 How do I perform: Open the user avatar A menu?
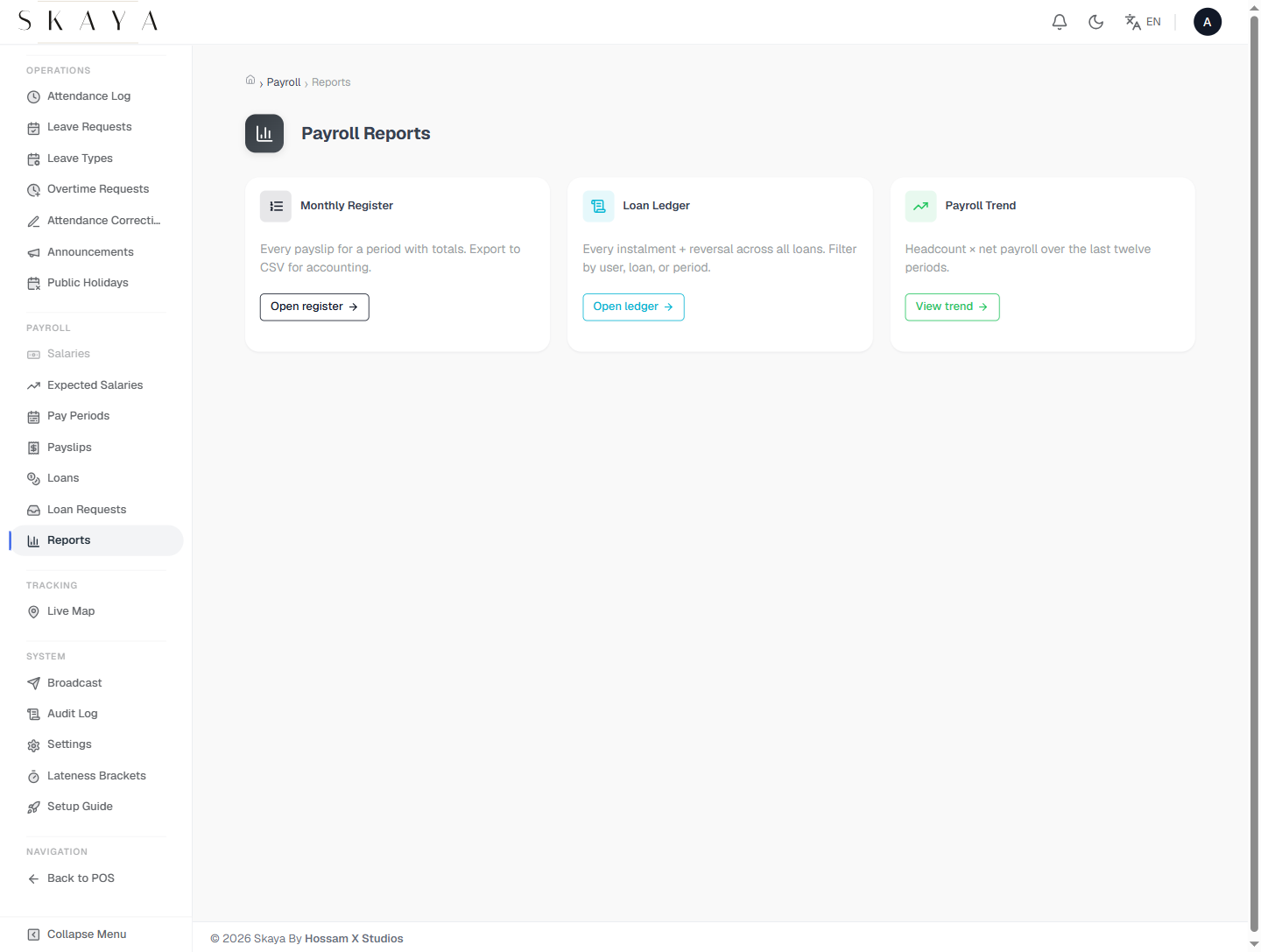1208,22
